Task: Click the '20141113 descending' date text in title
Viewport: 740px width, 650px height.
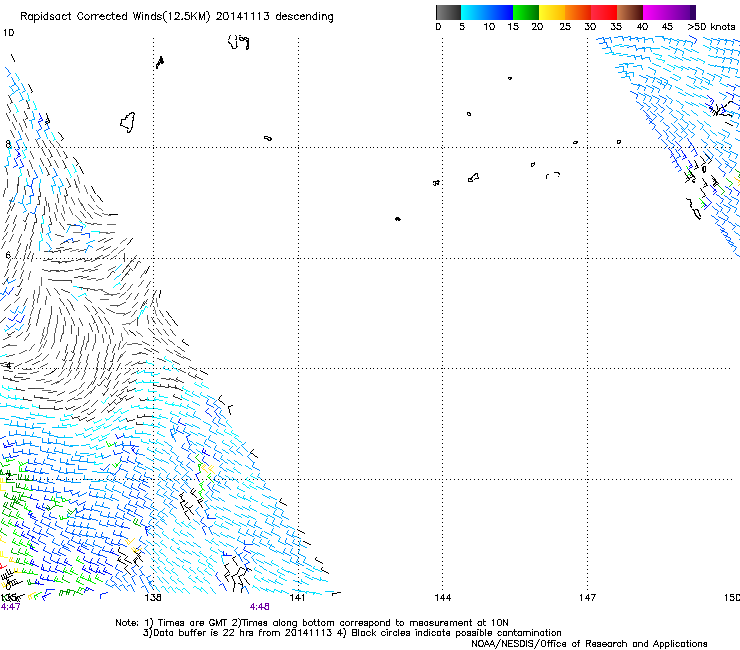Action: [275, 17]
